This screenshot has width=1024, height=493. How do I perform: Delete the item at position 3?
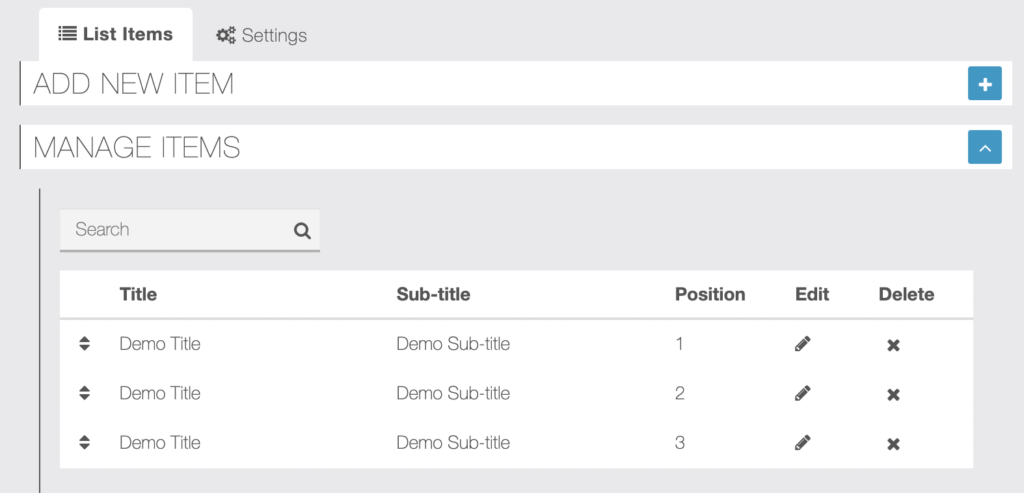(893, 445)
